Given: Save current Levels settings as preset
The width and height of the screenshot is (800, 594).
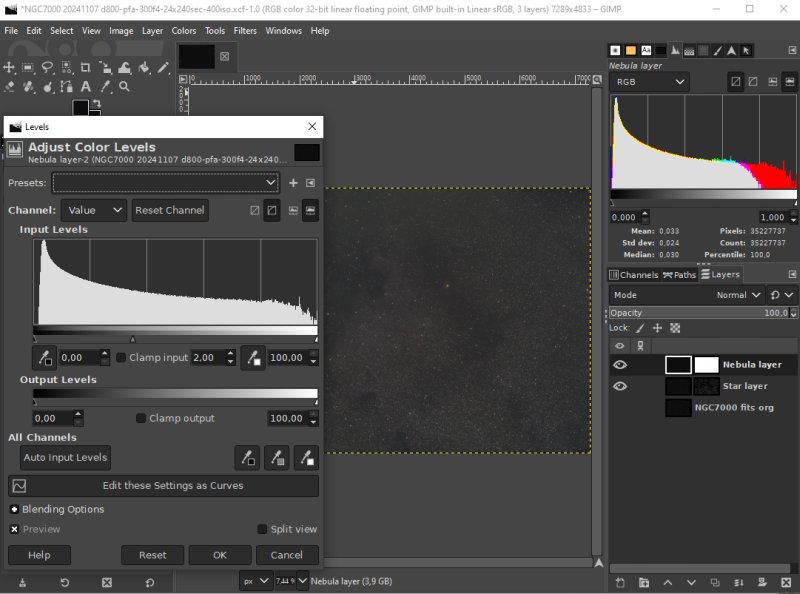Looking at the screenshot, I should pyautogui.click(x=293, y=183).
